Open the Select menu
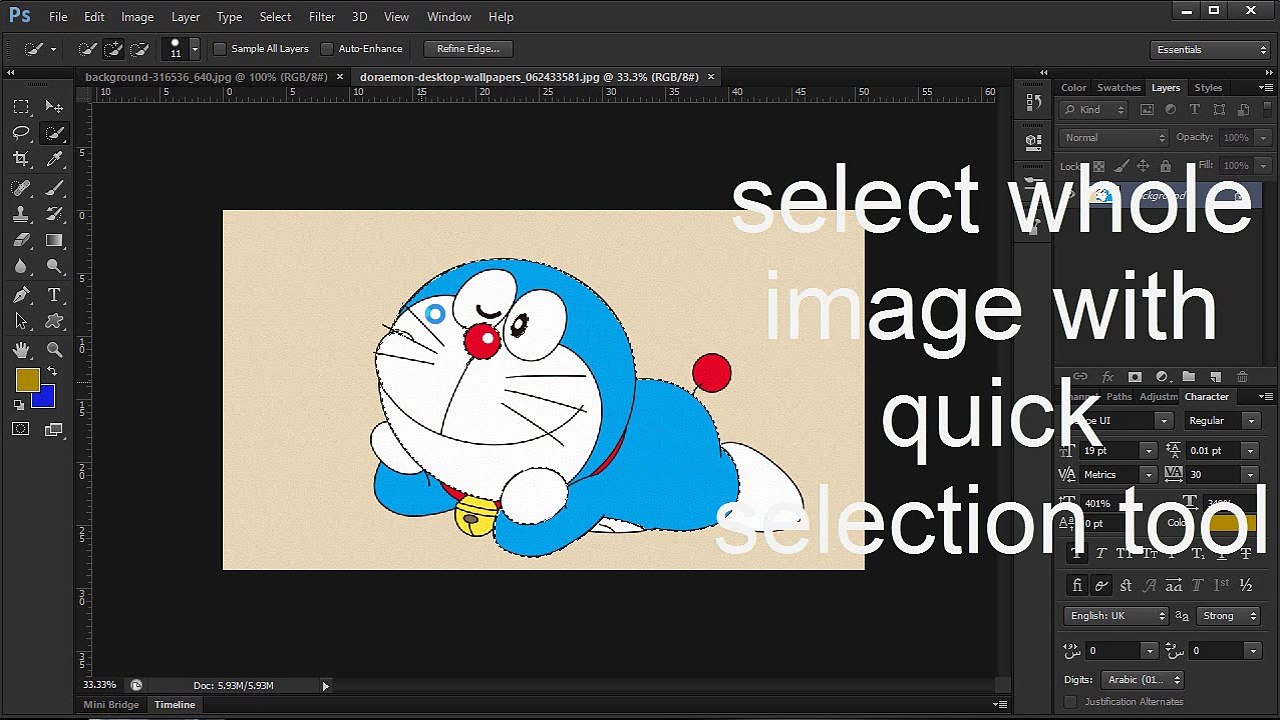Image resolution: width=1280 pixels, height=720 pixels. [275, 17]
